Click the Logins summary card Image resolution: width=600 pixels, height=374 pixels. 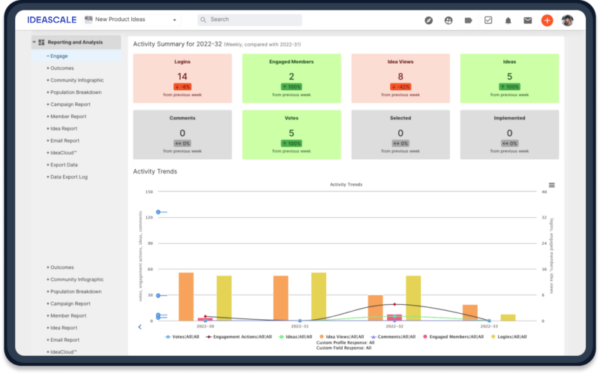click(183, 78)
